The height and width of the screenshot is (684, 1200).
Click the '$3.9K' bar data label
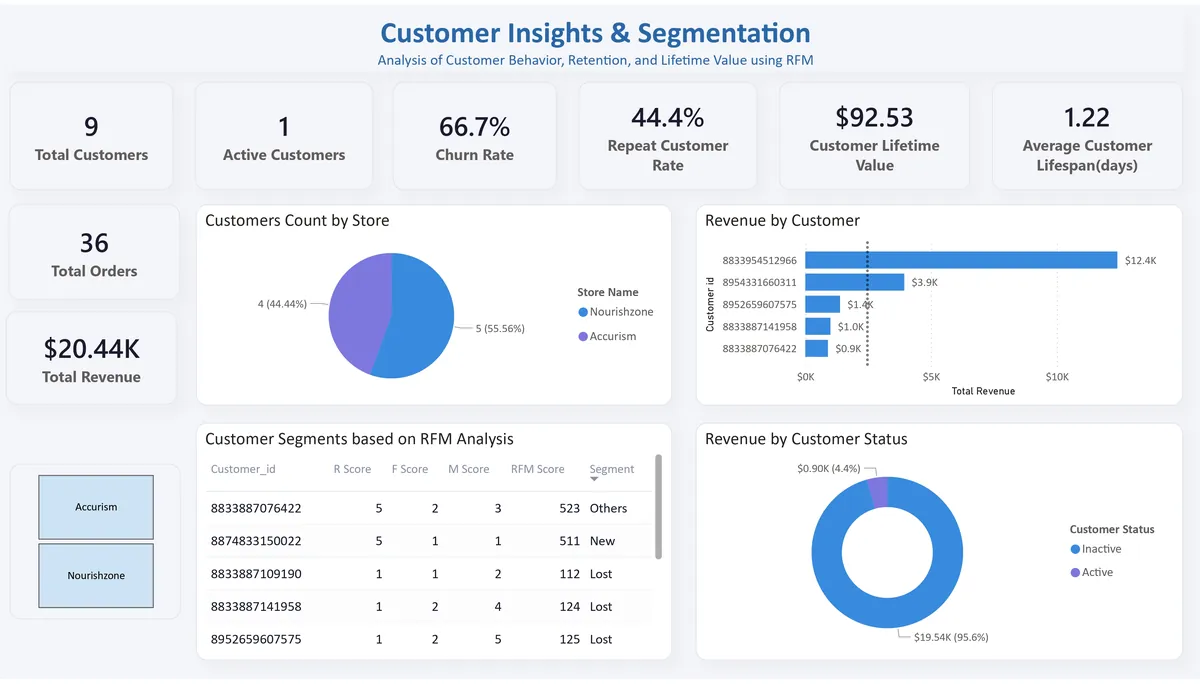click(924, 282)
